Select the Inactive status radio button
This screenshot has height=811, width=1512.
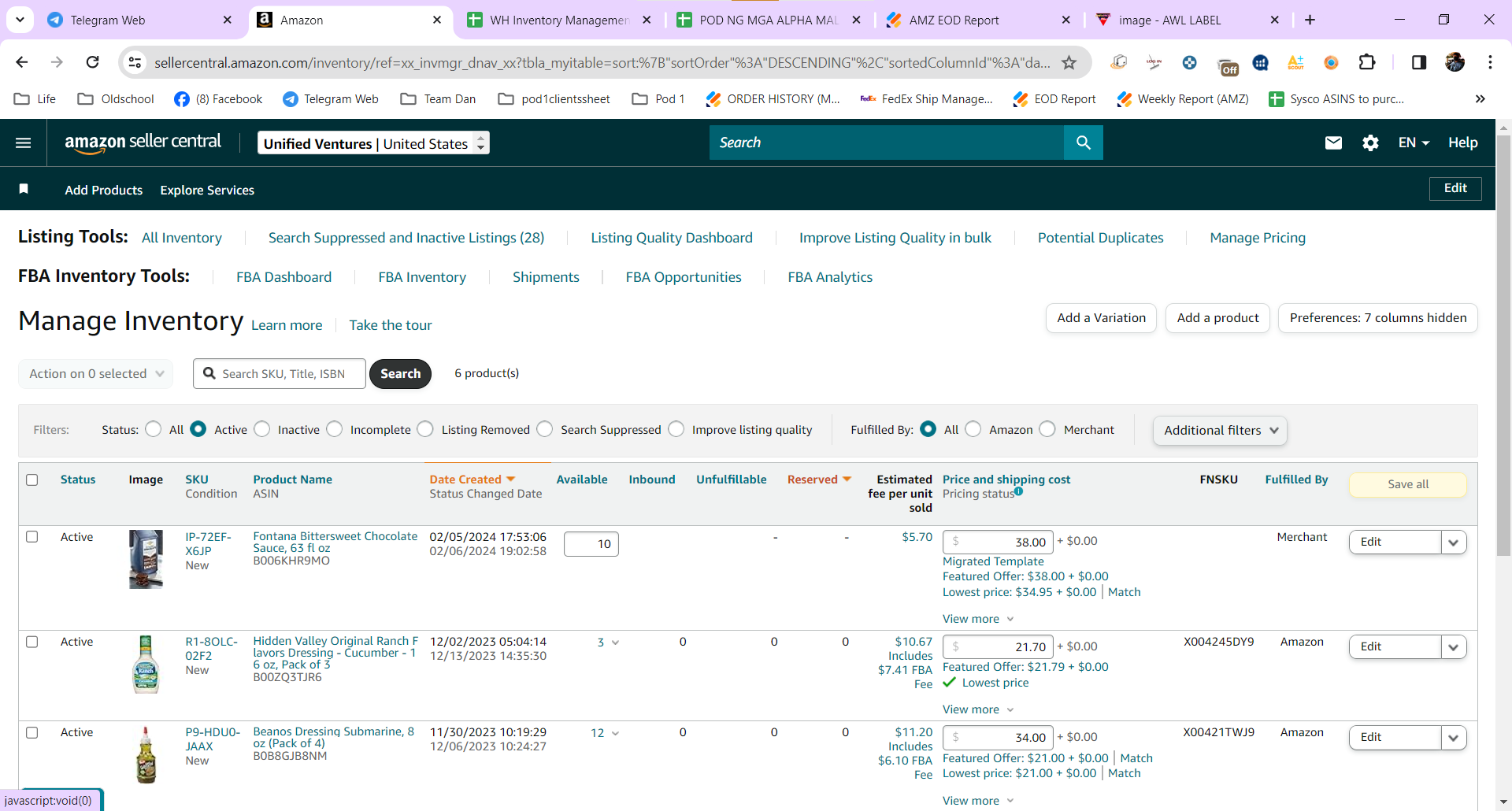(262, 429)
